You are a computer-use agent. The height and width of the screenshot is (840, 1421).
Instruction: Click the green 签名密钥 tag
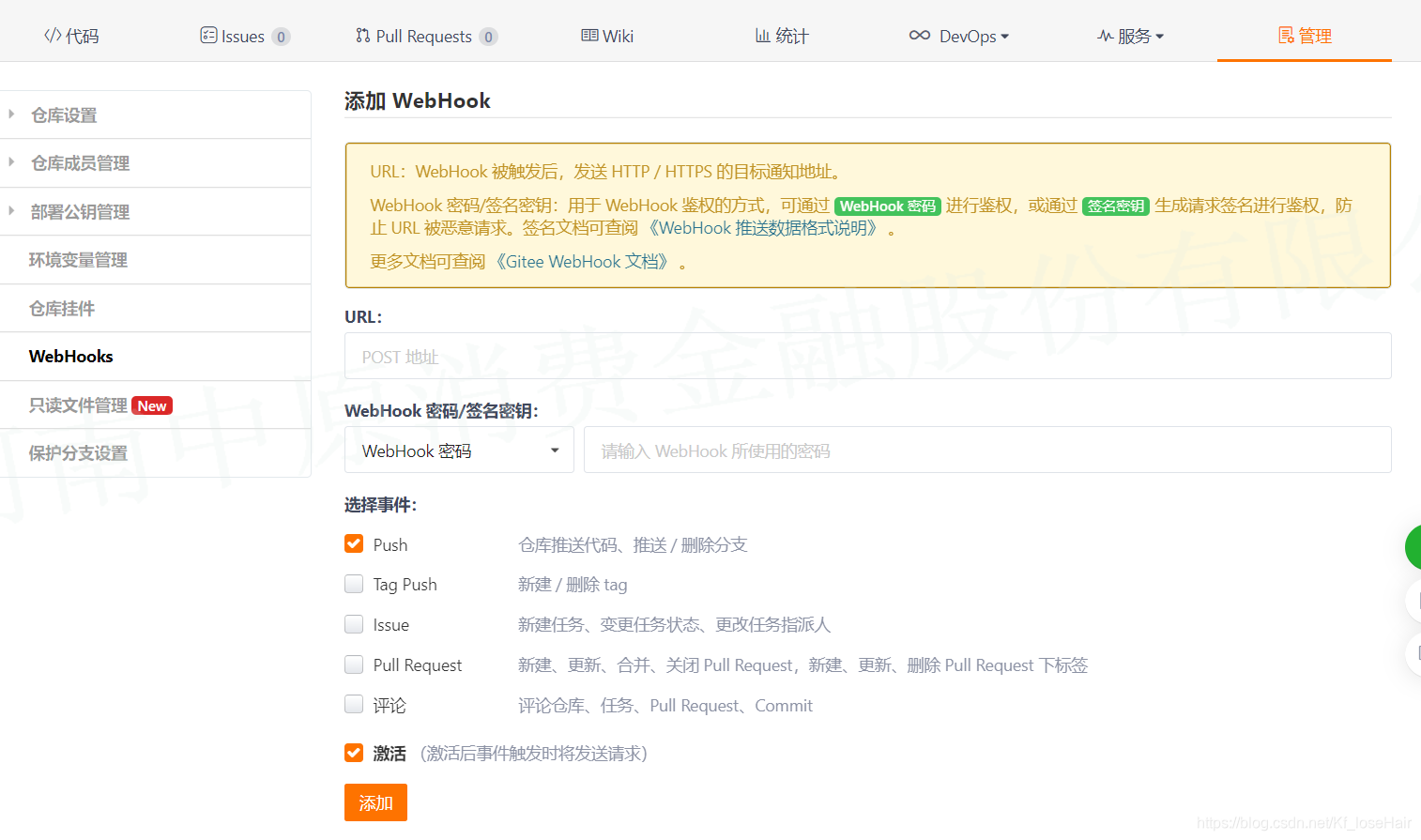pos(1116,206)
